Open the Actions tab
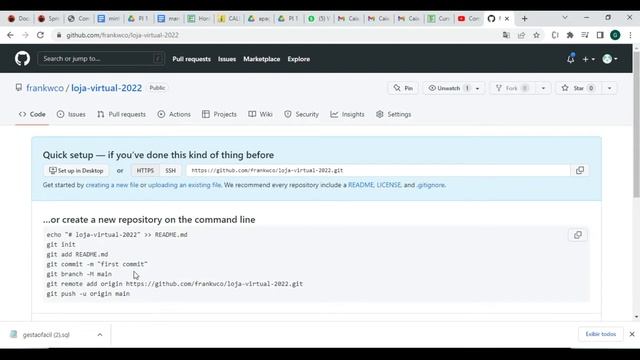Screen dimensions: 640x360 point(174,114)
